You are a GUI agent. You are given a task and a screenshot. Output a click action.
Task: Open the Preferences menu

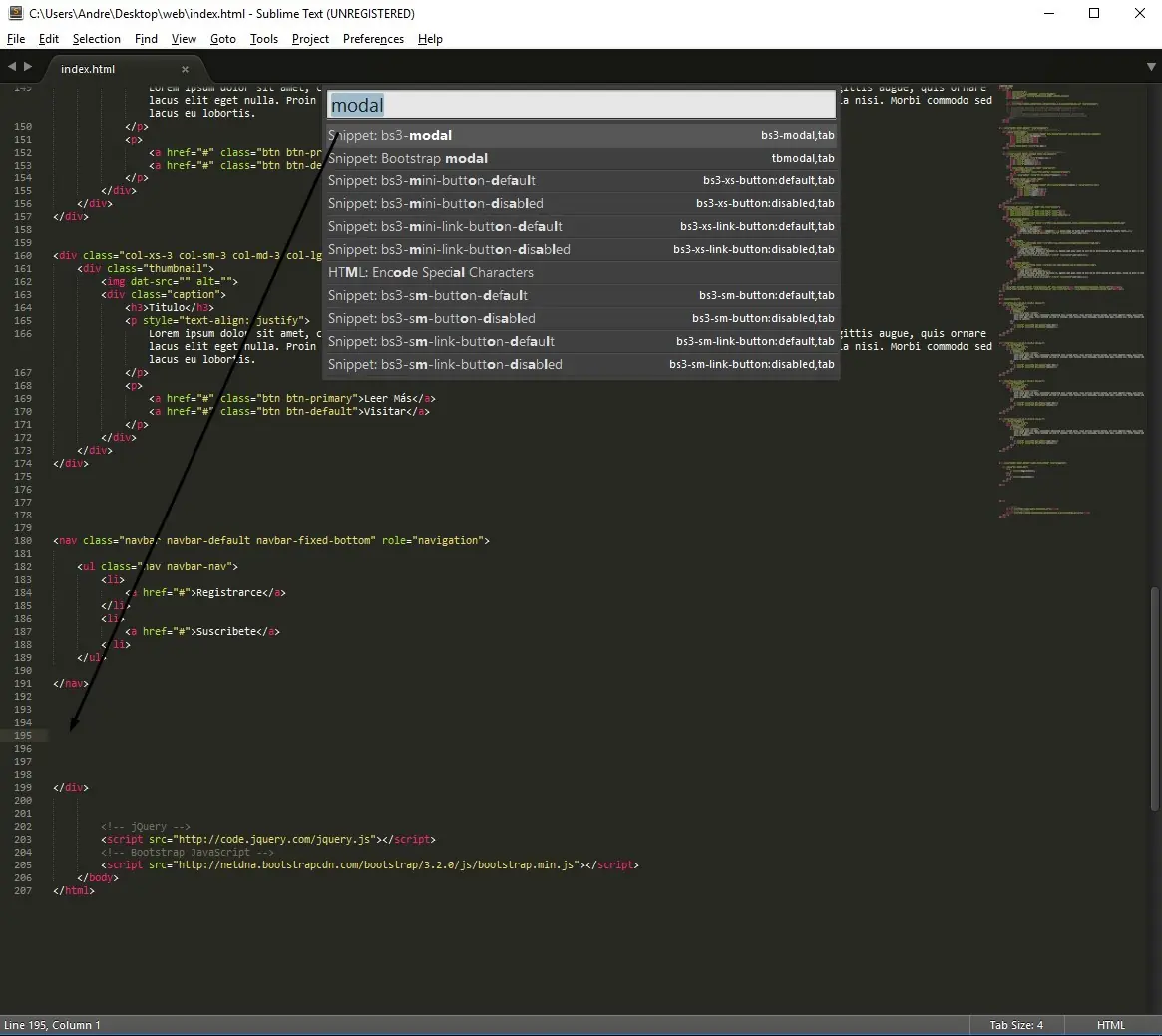373,39
